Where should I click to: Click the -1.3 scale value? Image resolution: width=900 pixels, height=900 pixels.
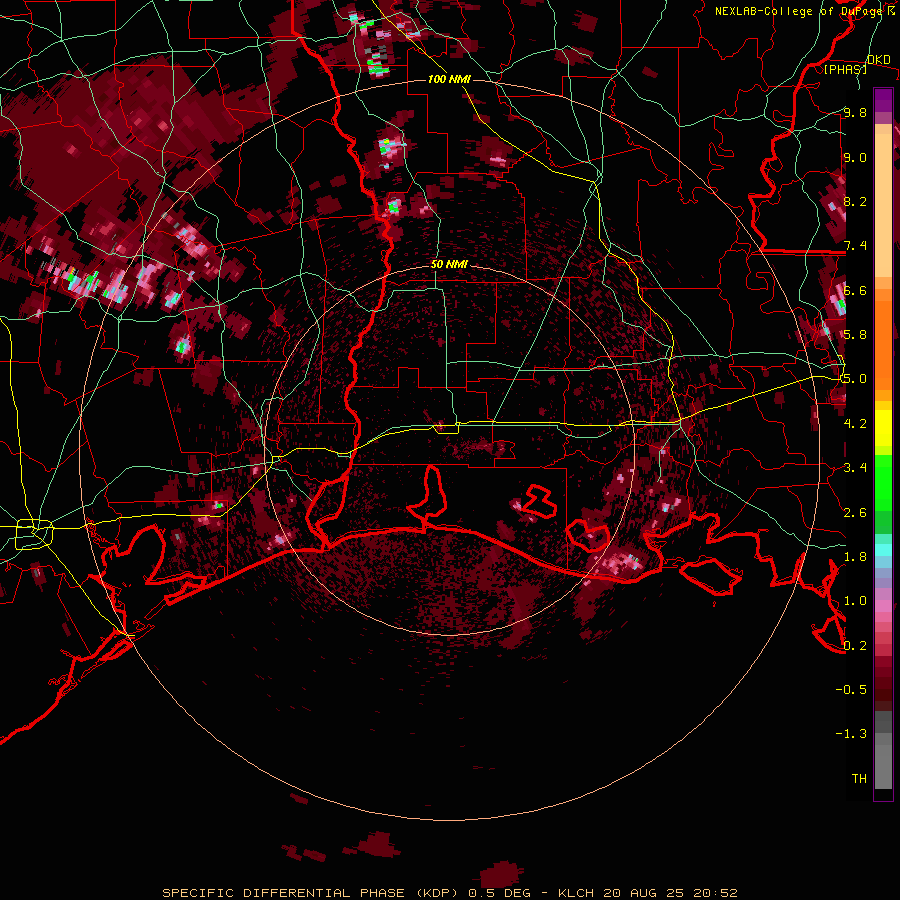coord(851,734)
